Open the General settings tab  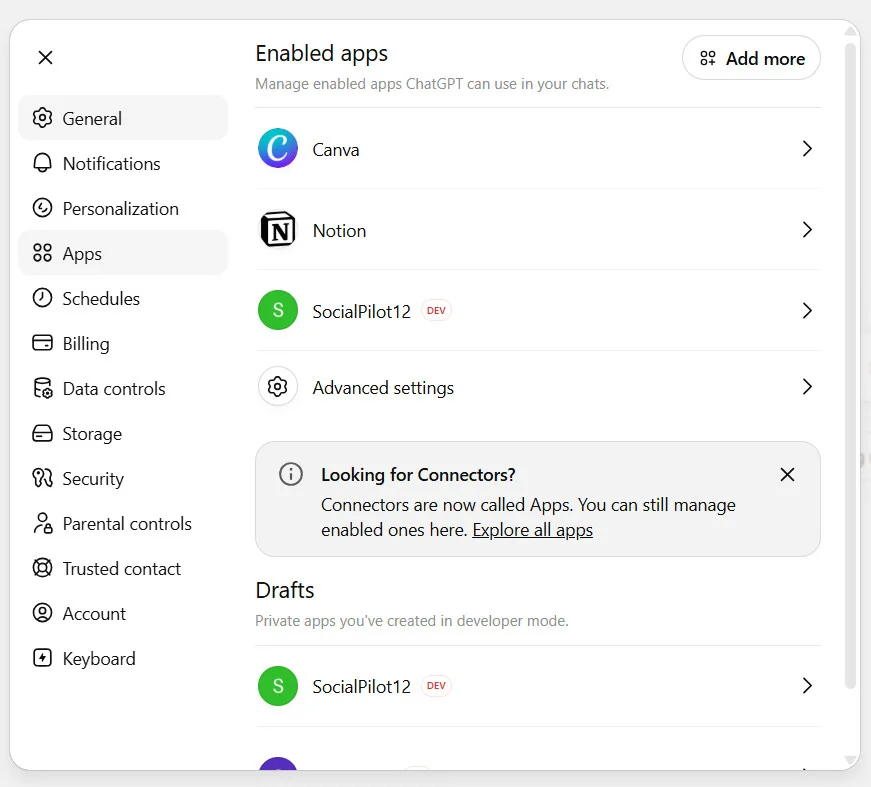[123, 118]
